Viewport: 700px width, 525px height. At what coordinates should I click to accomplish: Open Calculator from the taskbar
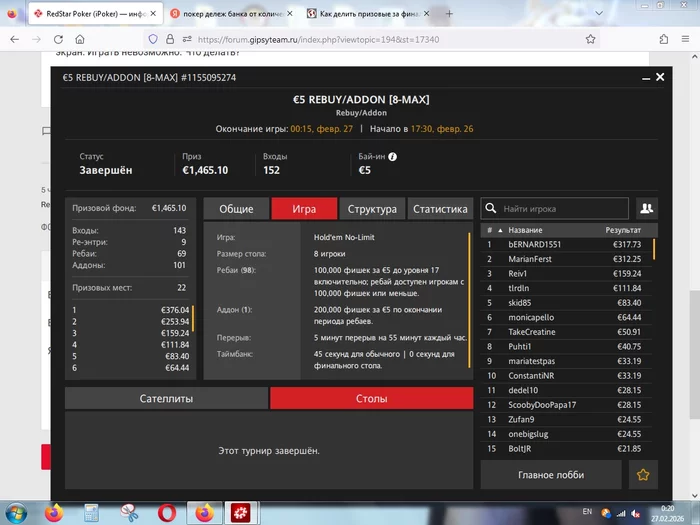pyautogui.click(x=92, y=513)
